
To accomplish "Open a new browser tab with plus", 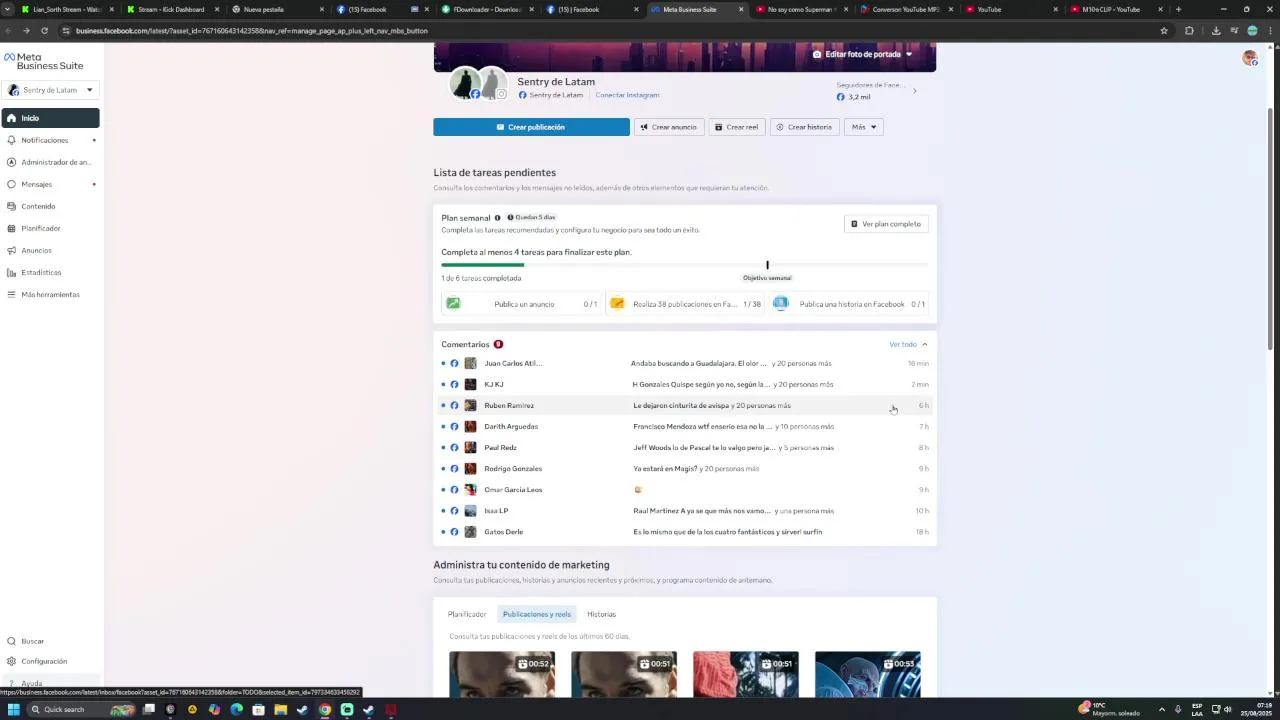I will coord(1178,9).
